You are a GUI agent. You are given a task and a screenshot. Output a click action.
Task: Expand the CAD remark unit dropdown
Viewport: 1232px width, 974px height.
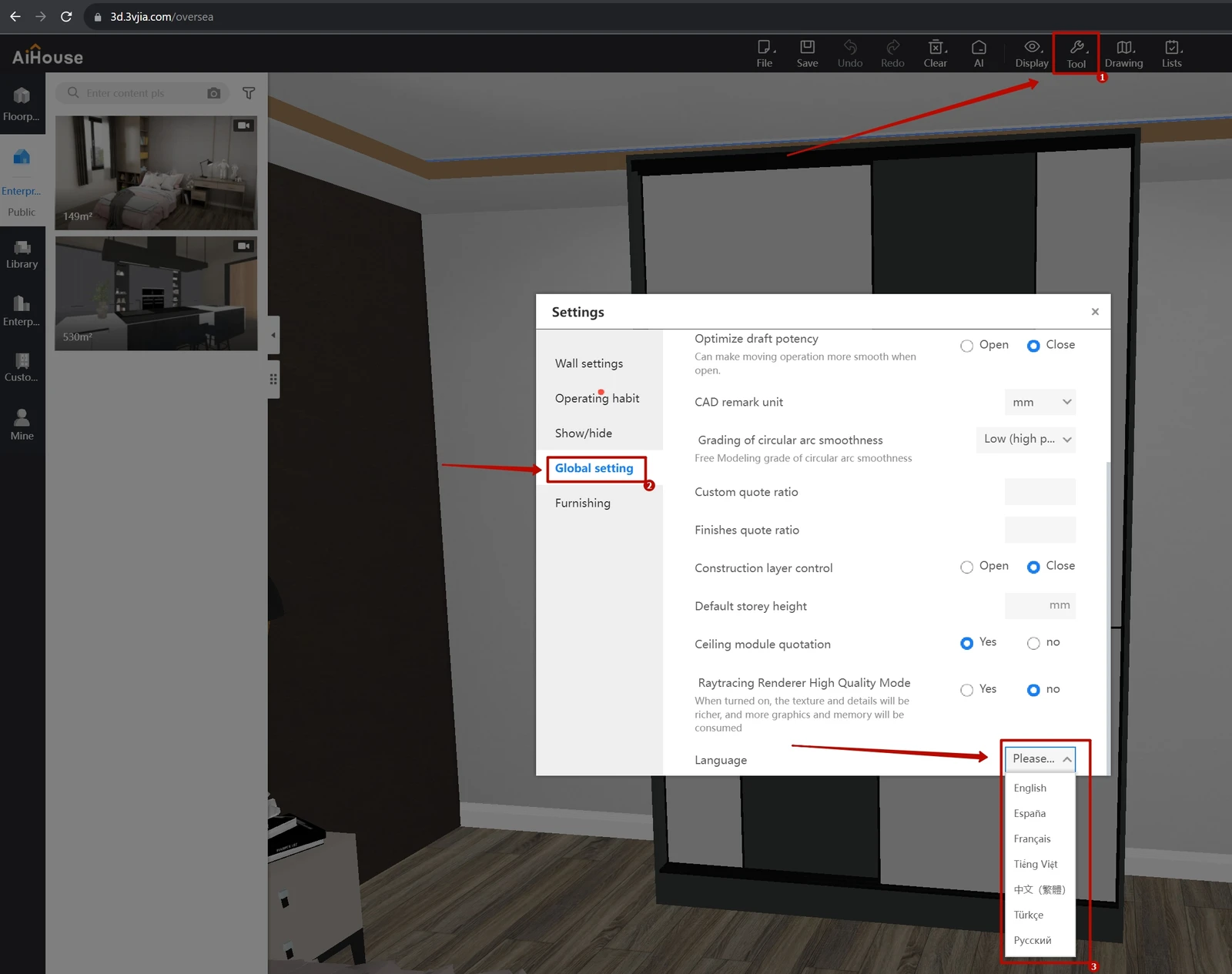(x=1039, y=402)
